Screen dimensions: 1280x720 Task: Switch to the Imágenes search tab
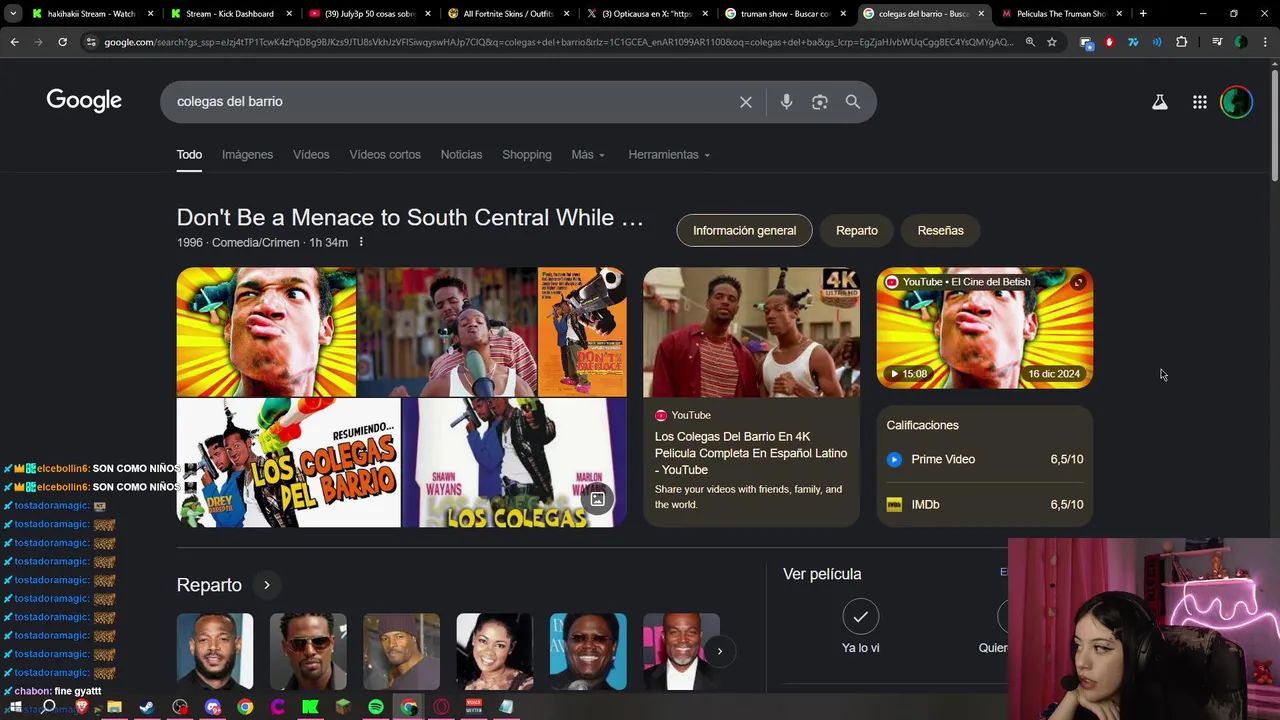point(247,155)
